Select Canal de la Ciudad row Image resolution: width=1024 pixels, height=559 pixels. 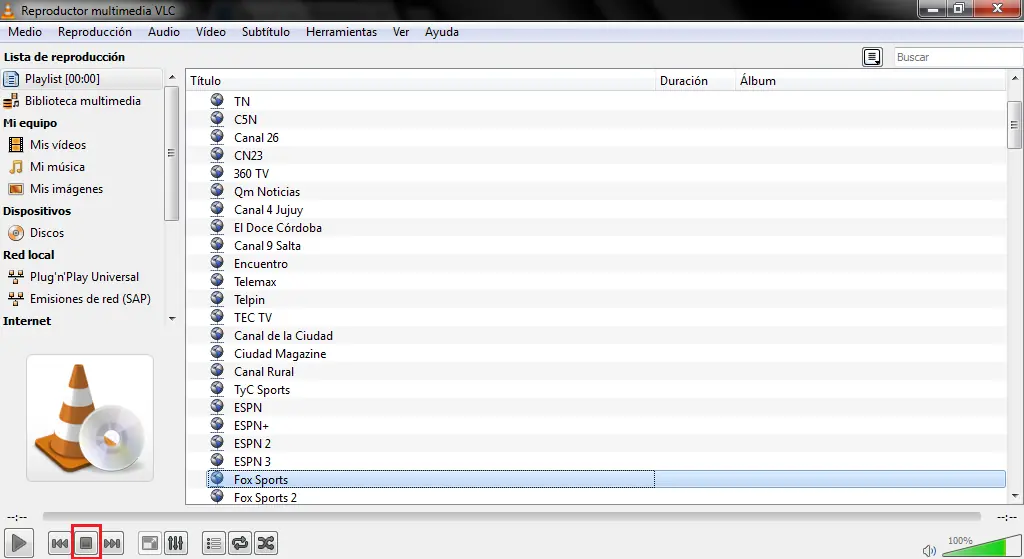coord(606,336)
